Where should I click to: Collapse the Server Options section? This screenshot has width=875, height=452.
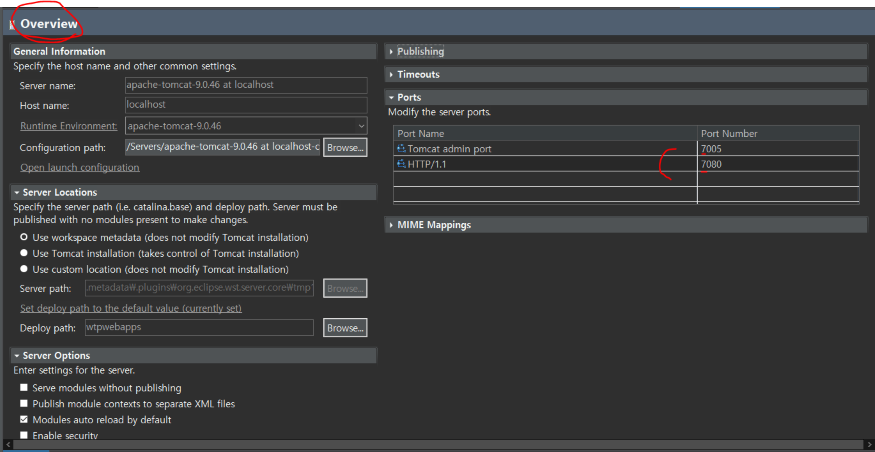tap(17, 356)
